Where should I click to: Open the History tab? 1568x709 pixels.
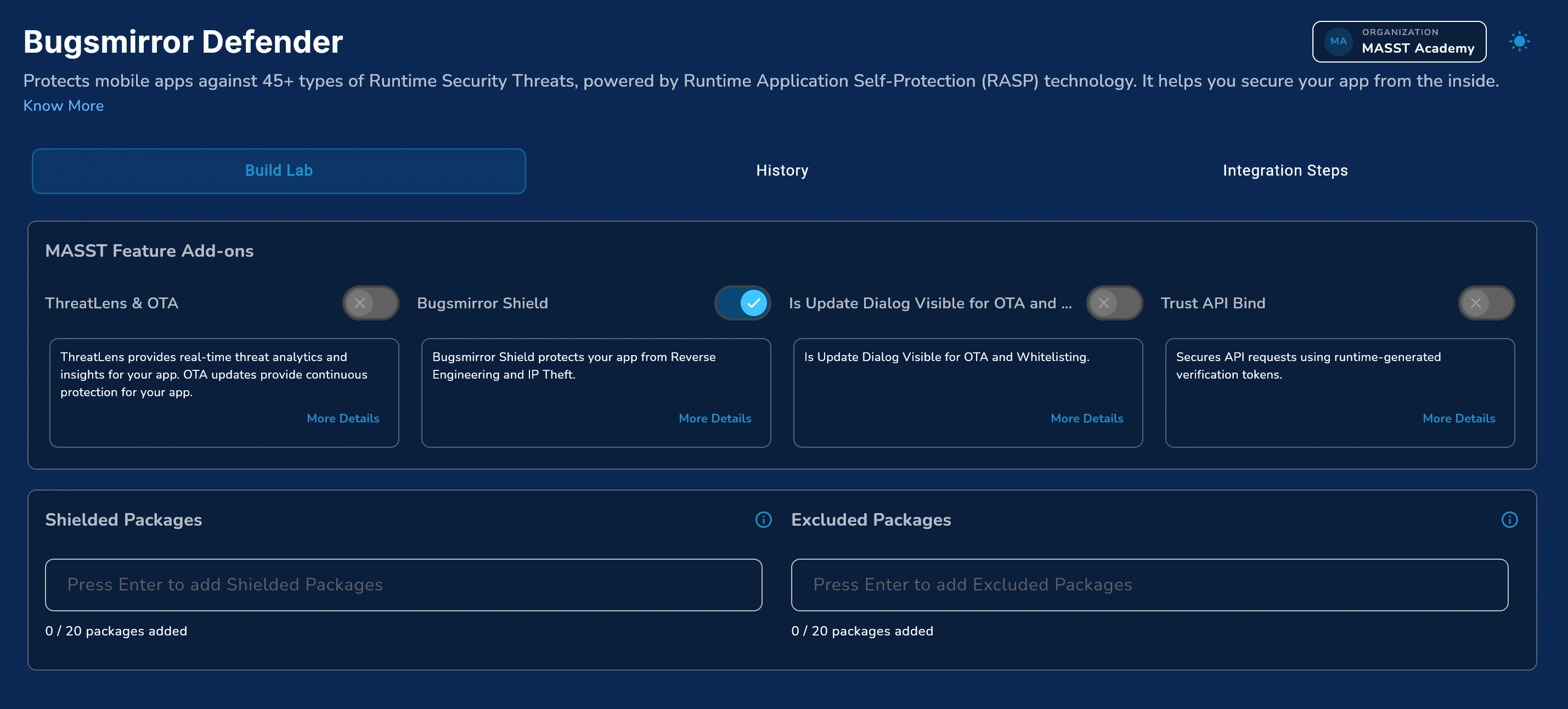(782, 171)
